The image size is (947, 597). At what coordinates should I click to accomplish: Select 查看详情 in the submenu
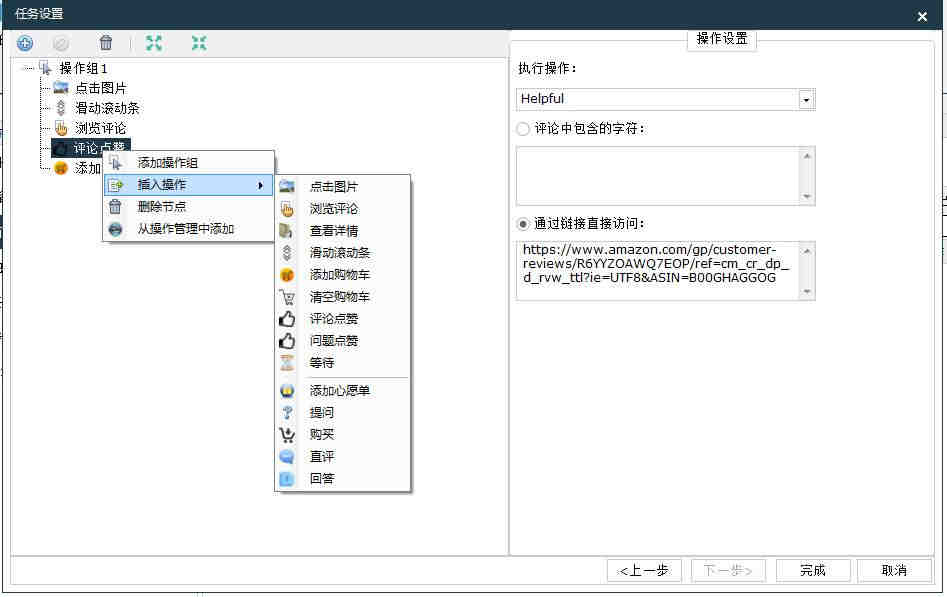[x=342, y=231]
